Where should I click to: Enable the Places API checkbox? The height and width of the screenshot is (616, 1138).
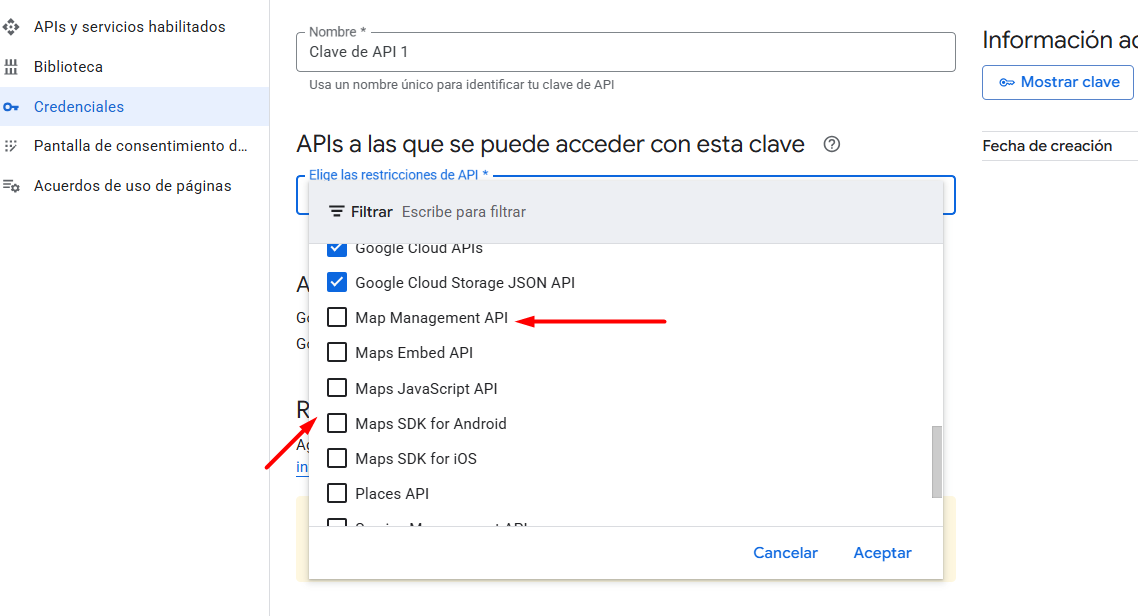pos(337,493)
